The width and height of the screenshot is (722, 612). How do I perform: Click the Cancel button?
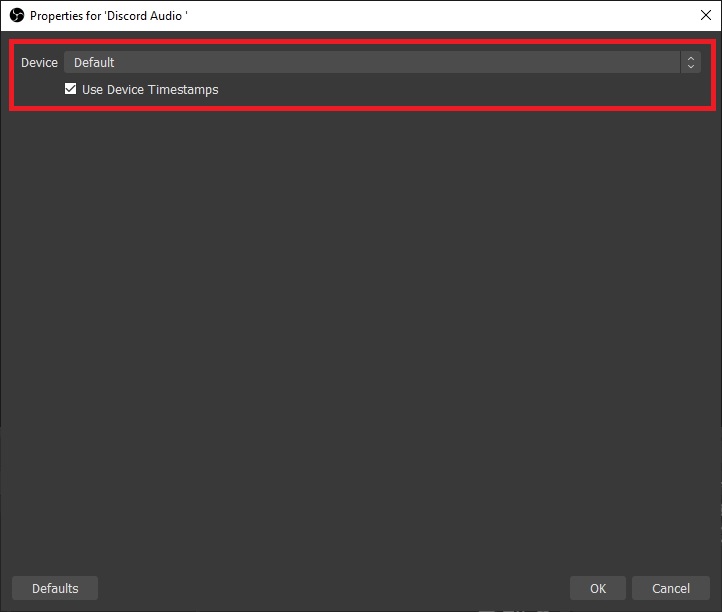point(670,588)
